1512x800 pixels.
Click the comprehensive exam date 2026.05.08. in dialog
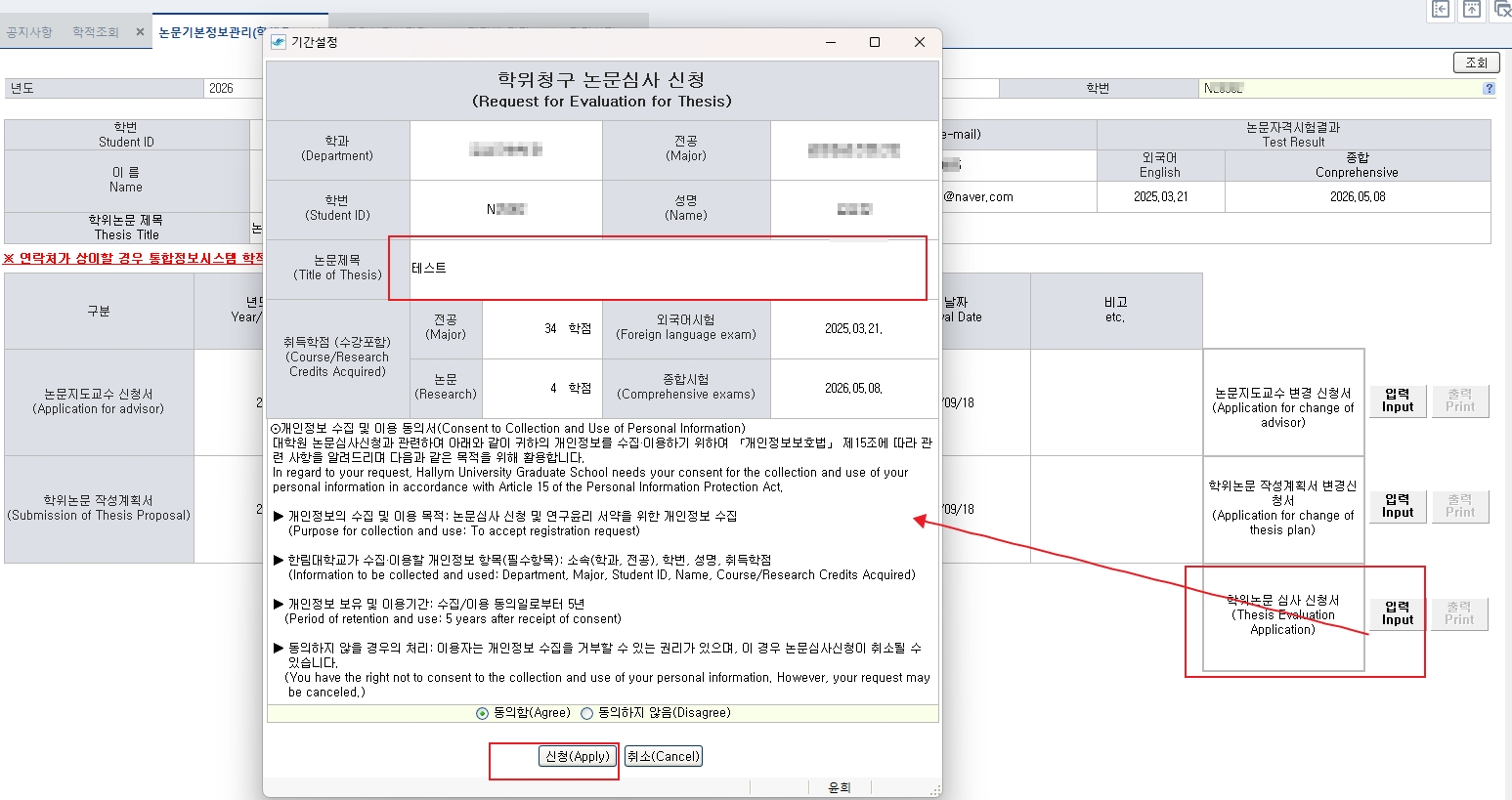pos(854,389)
